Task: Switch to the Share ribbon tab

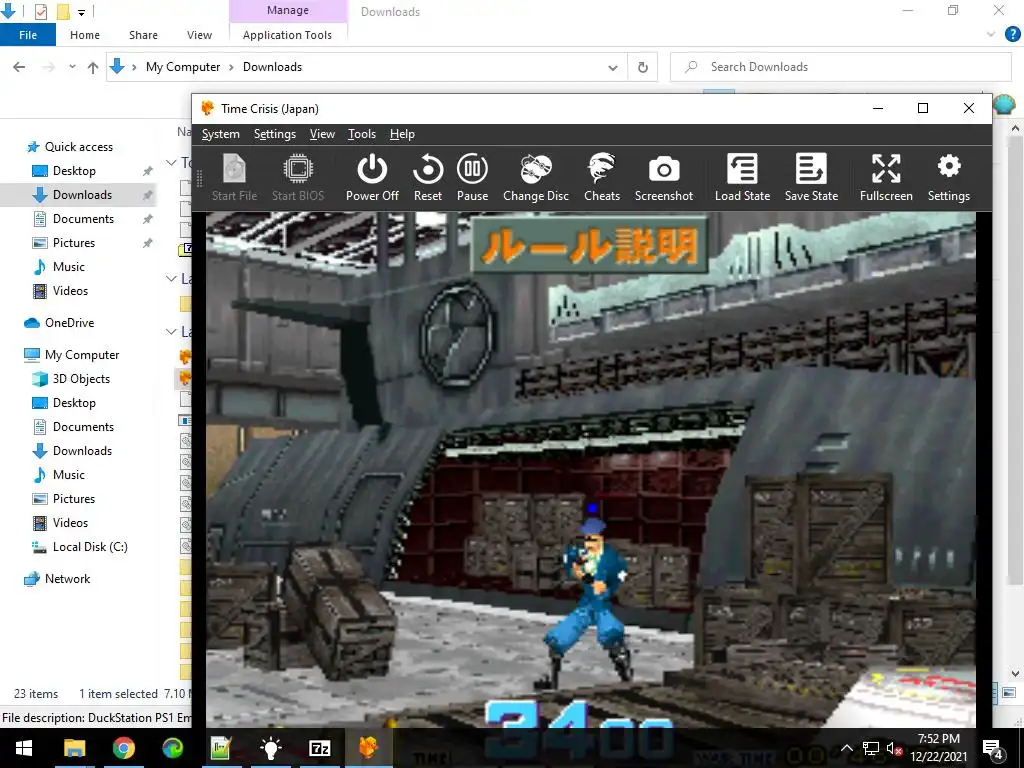Action: (x=143, y=35)
